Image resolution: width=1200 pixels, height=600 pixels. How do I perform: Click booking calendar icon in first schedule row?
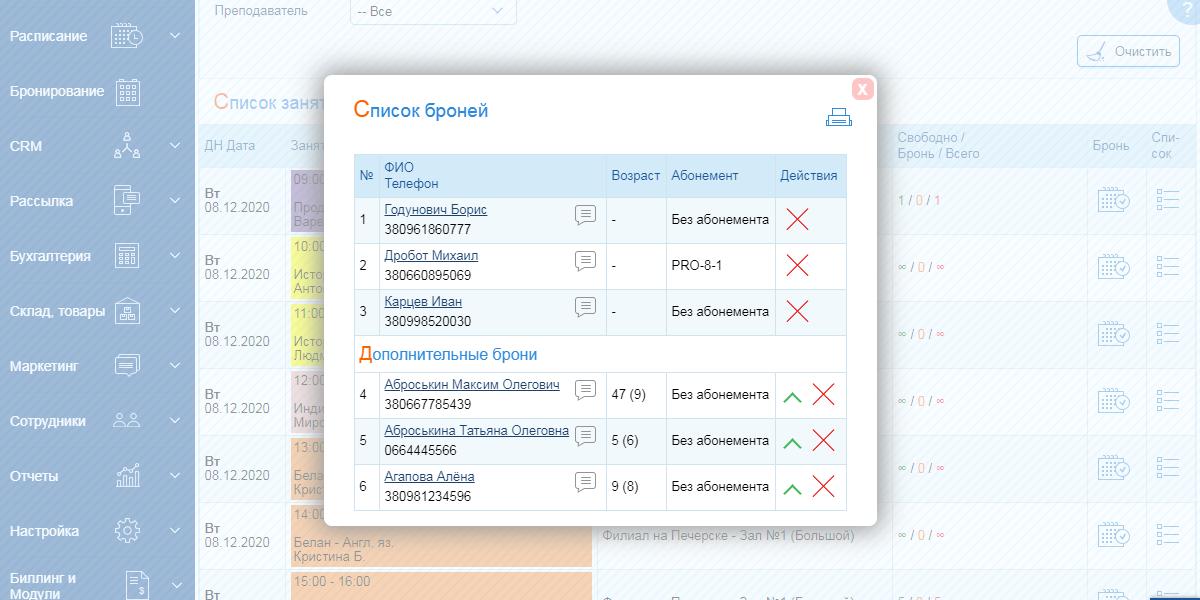1113,200
